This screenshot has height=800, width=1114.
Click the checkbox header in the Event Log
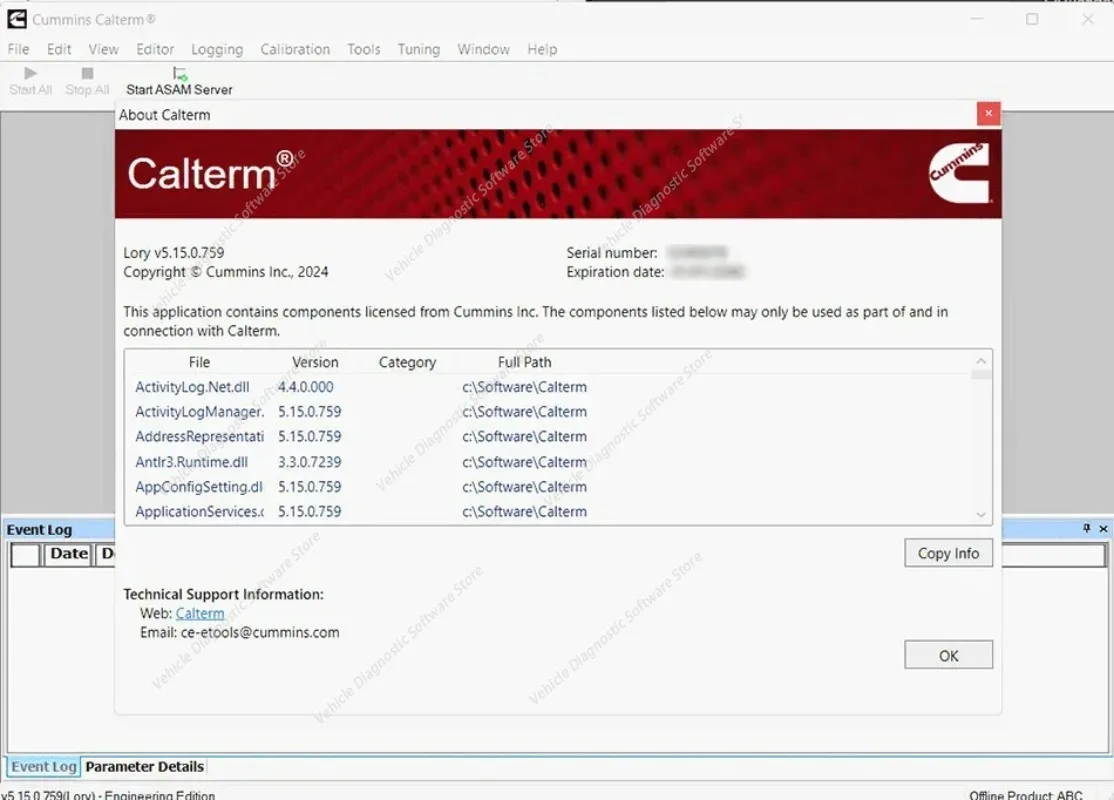25,553
